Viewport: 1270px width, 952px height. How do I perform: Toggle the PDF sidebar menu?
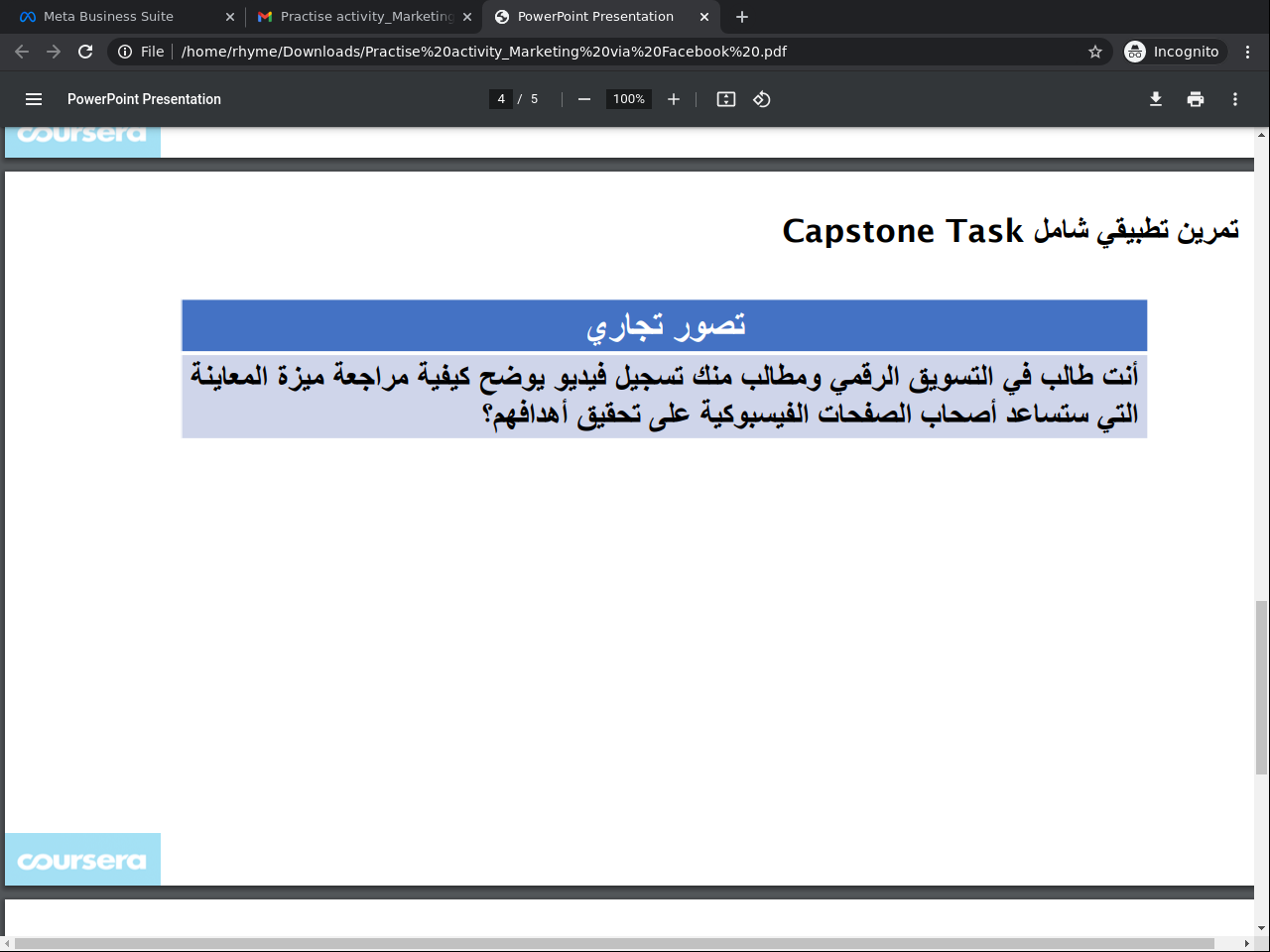34,99
